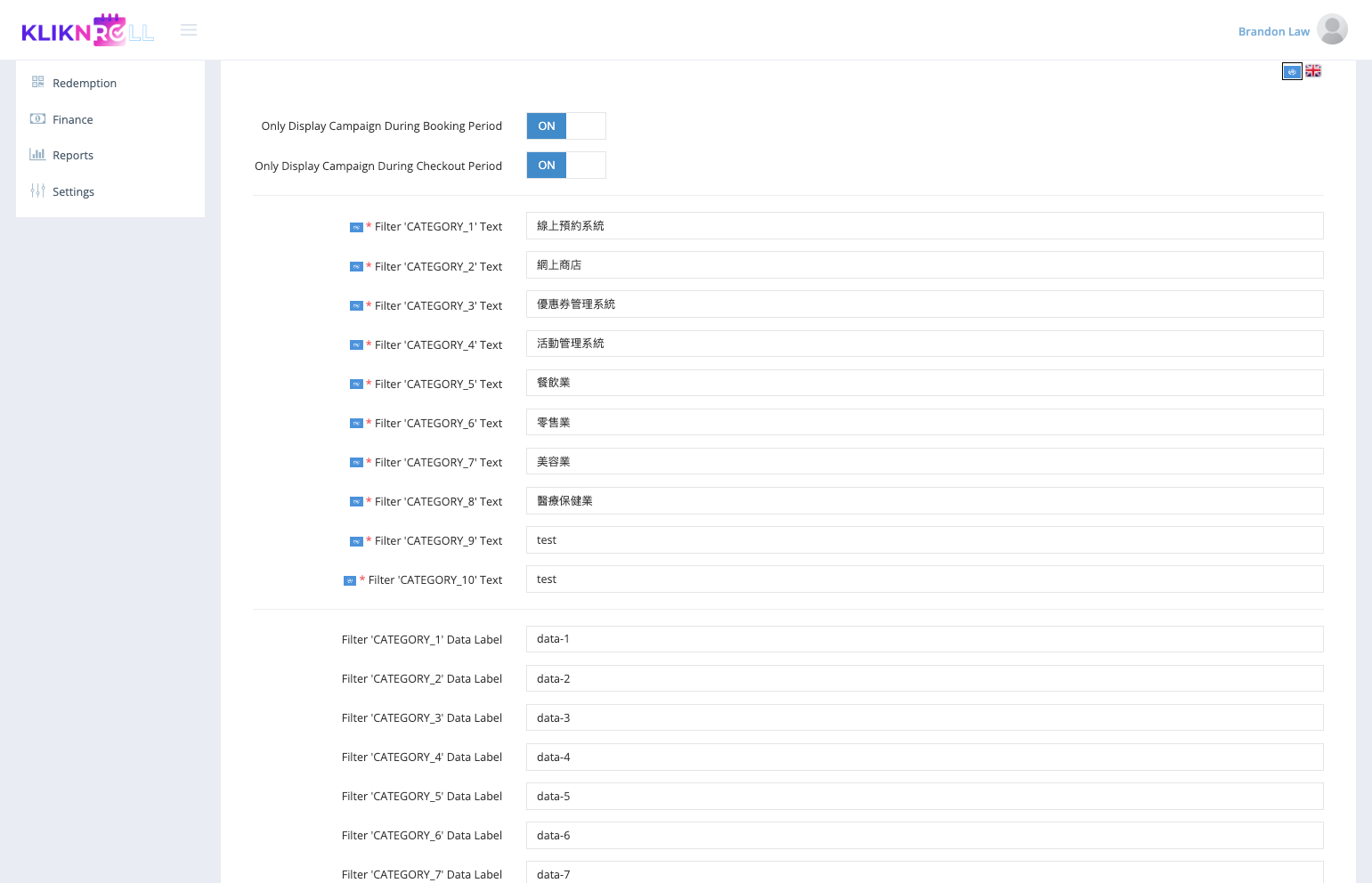The height and width of the screenshot is (883, 1372).
Task: Edit the data-3 Data Label field
Action: tap(924, 717)
